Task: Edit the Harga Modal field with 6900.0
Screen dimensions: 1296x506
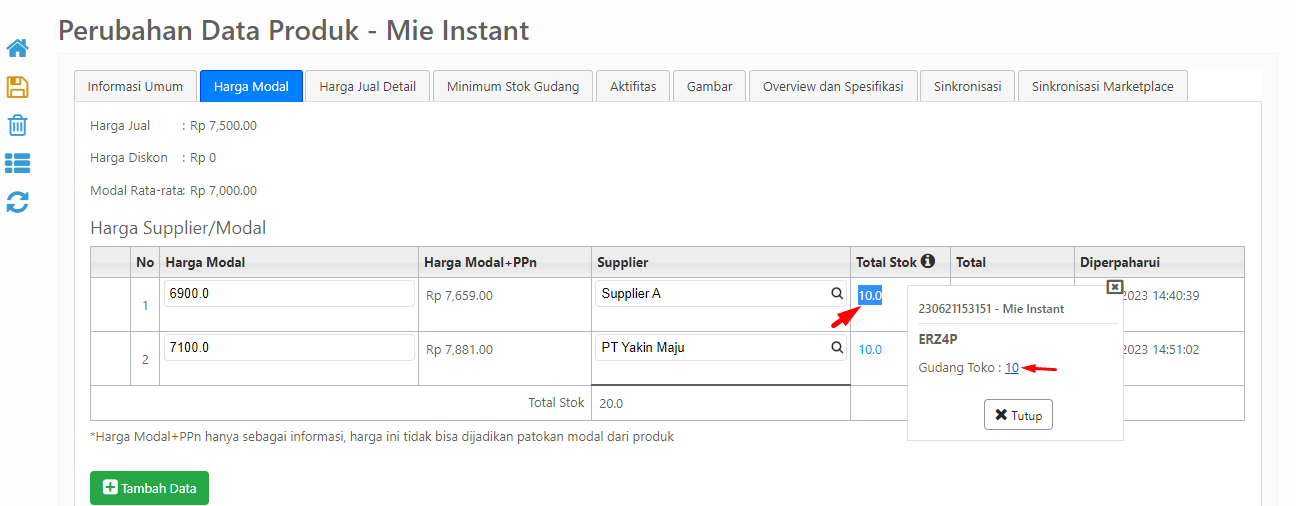Action: point(289,294)
